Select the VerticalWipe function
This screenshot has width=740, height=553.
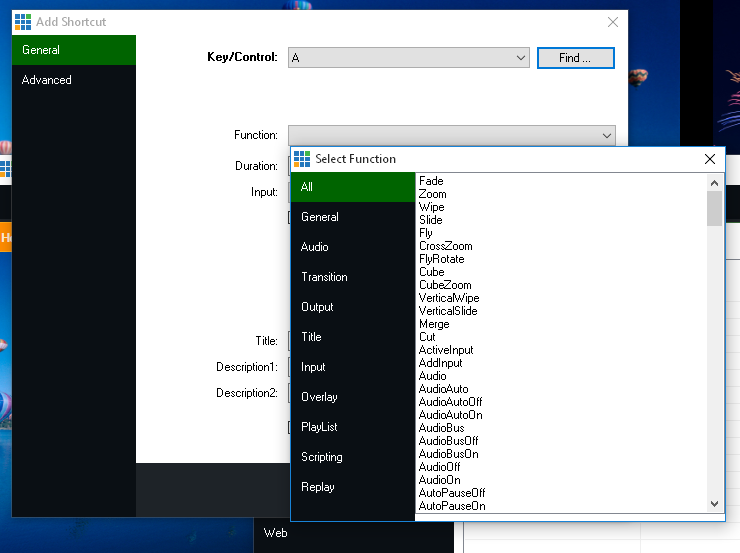[449, 298]
